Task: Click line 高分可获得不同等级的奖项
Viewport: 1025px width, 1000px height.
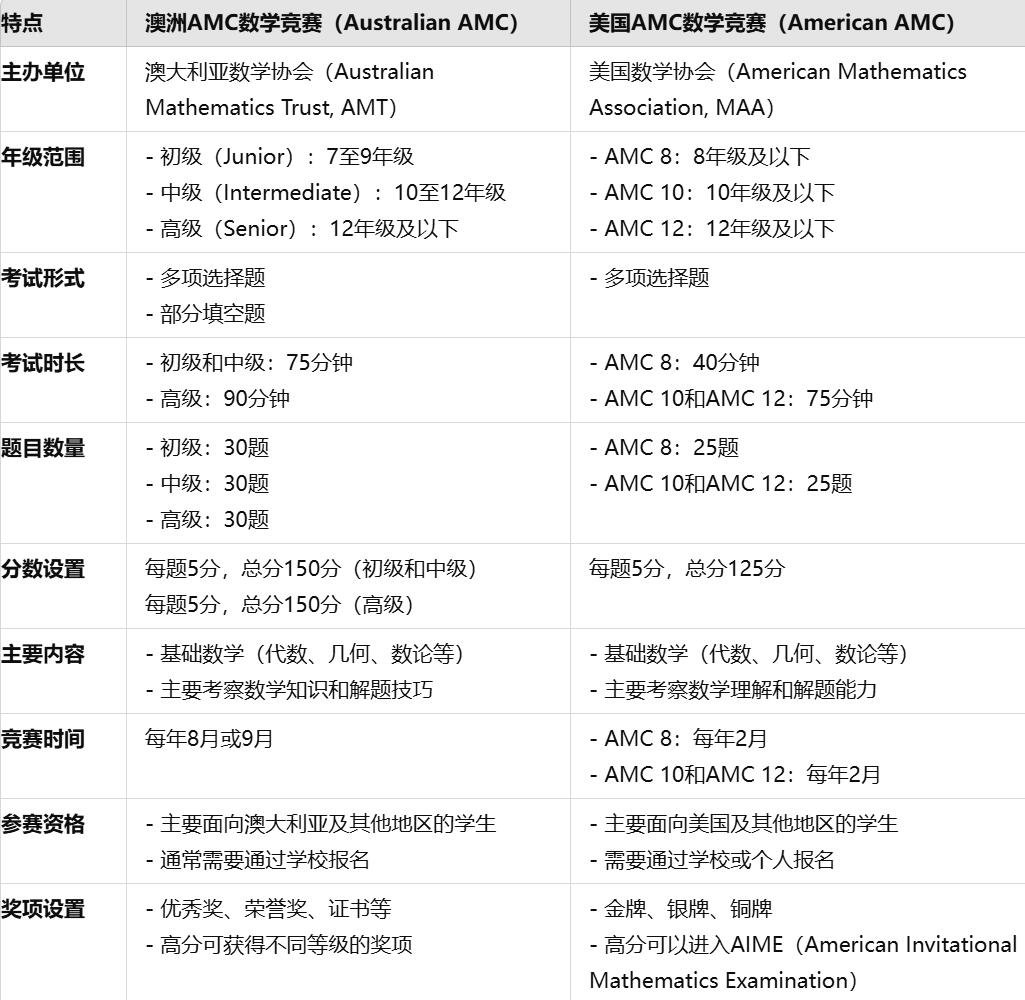Action: click(x=279, y=944)
